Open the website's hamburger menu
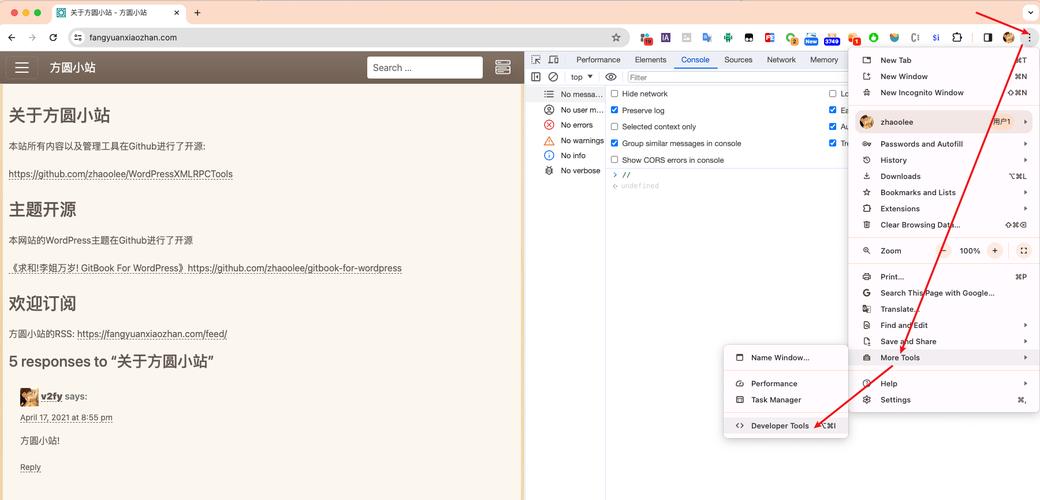 click(x=22, y=68)
